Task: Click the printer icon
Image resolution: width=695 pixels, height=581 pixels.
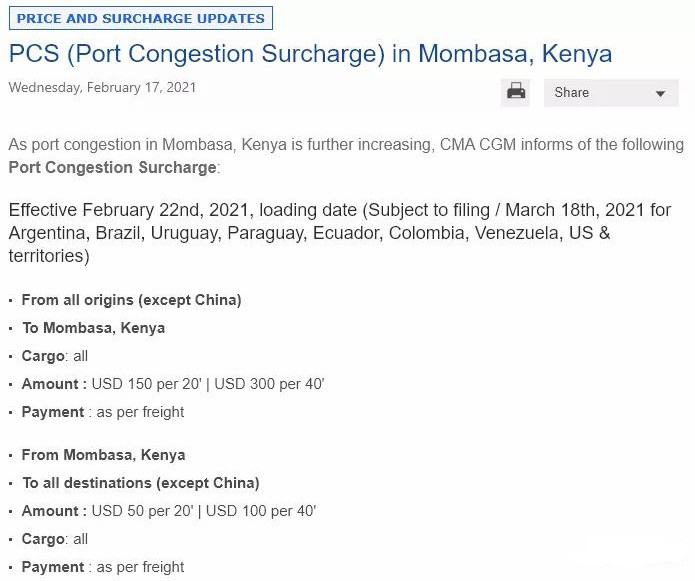Action: pyautogui.click(x=515, y=93)
